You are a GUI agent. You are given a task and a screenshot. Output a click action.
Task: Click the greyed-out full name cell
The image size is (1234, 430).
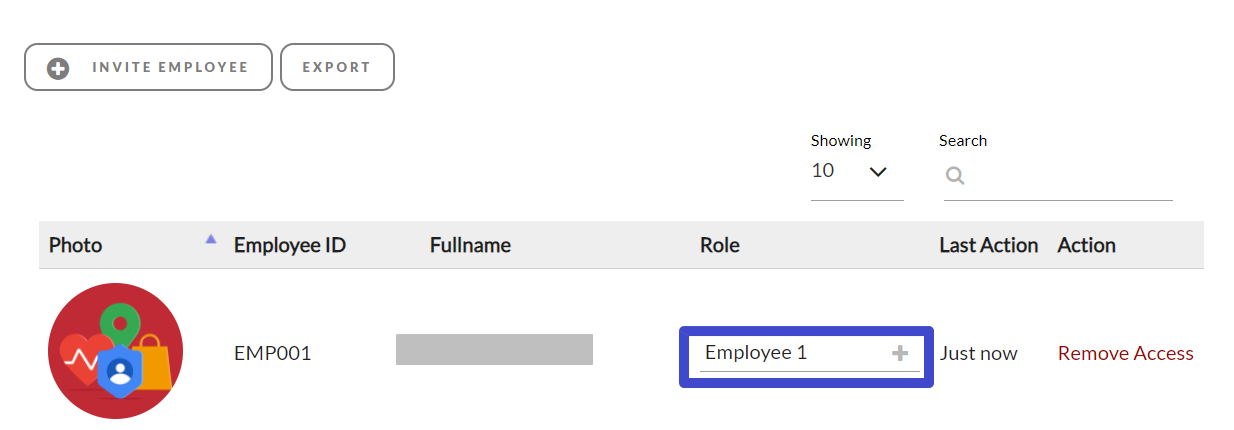(494, 350)
